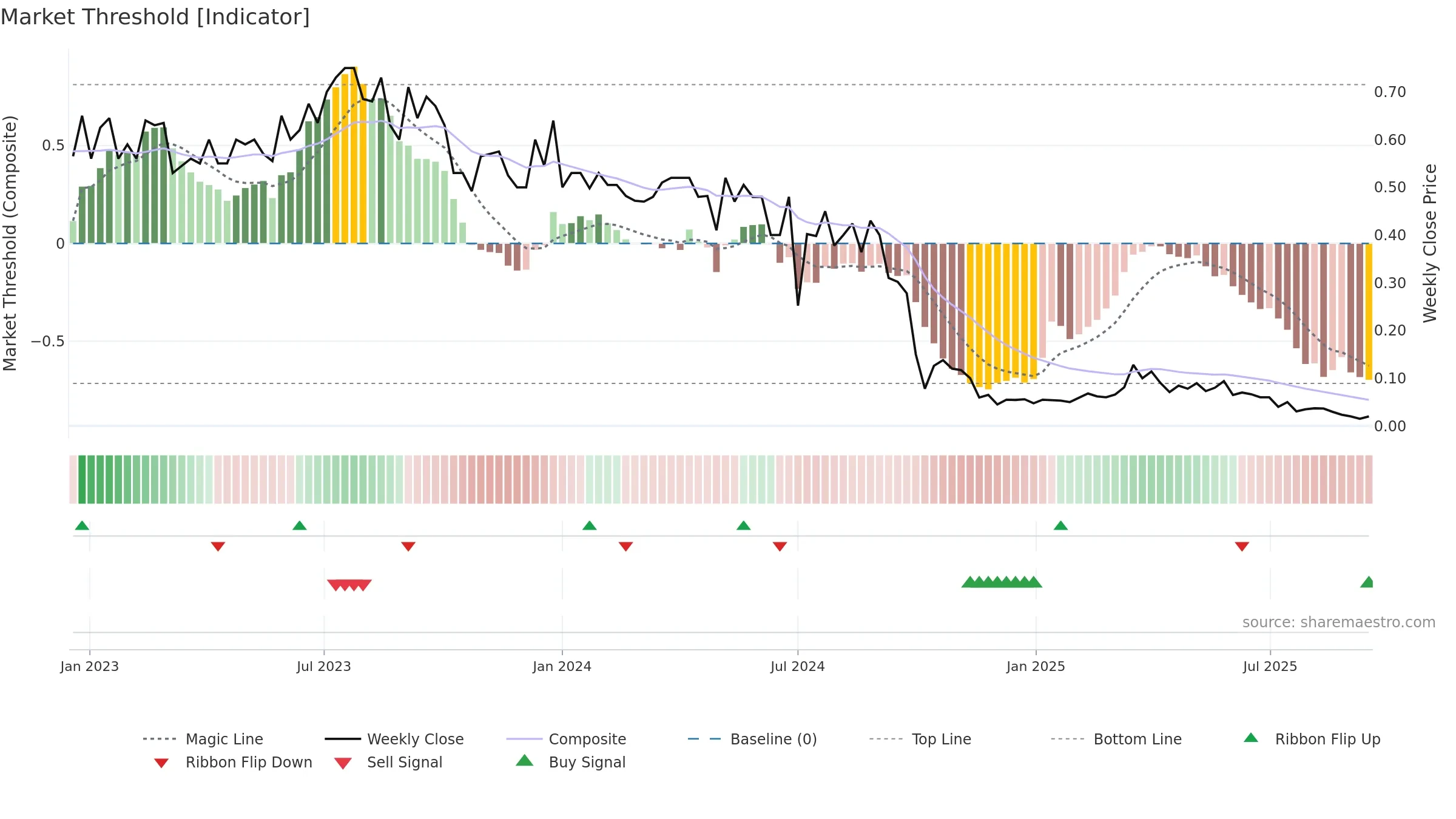1456x819 pixels.
Task: Click the Jan 2023 axis label
Action: pos(90,666)
